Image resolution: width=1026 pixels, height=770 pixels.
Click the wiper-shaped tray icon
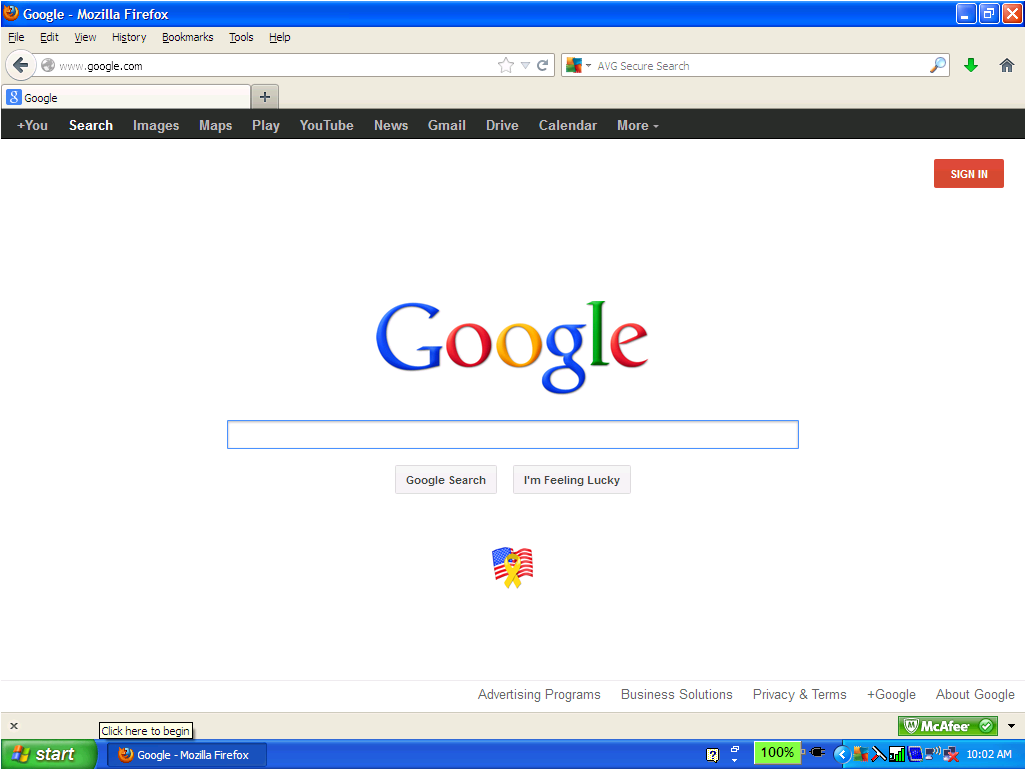(x=879, y=754)
